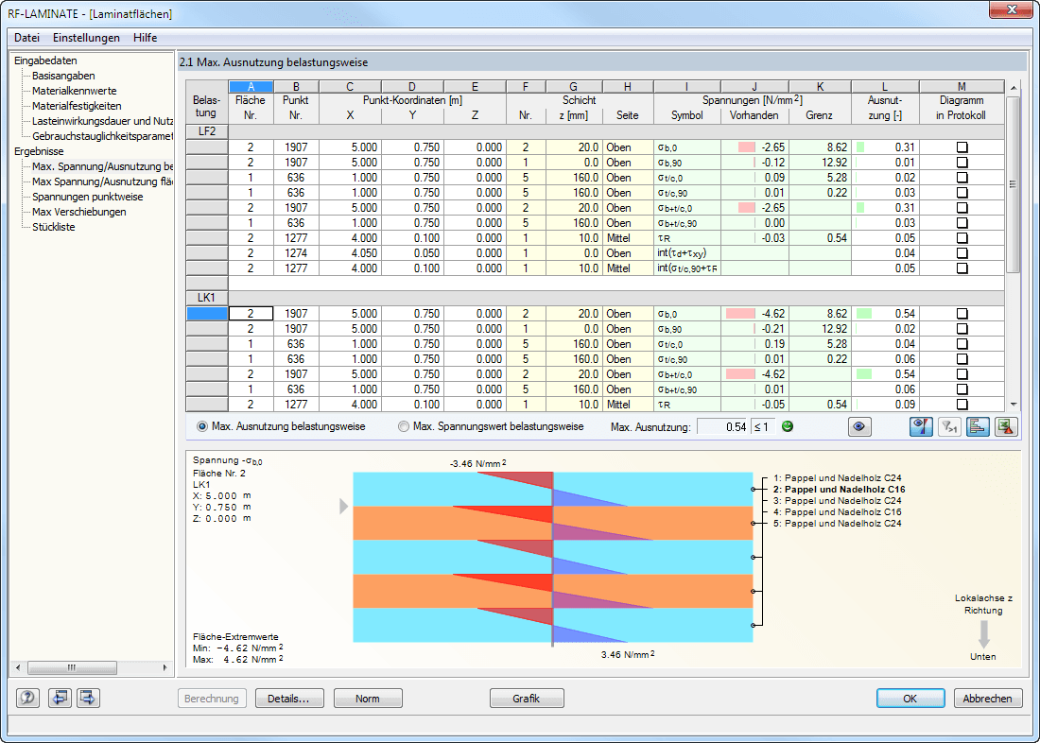The width and height of the screenshot is (1040, 743).
Task: Select Max. Spannungswert belastungsweise radio option
Action: click(x=491, y=427)
